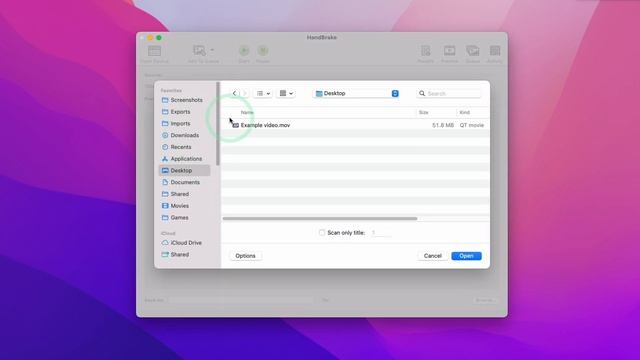
Task: Navigate forward with the right chevron
Action: coord(244,93)
